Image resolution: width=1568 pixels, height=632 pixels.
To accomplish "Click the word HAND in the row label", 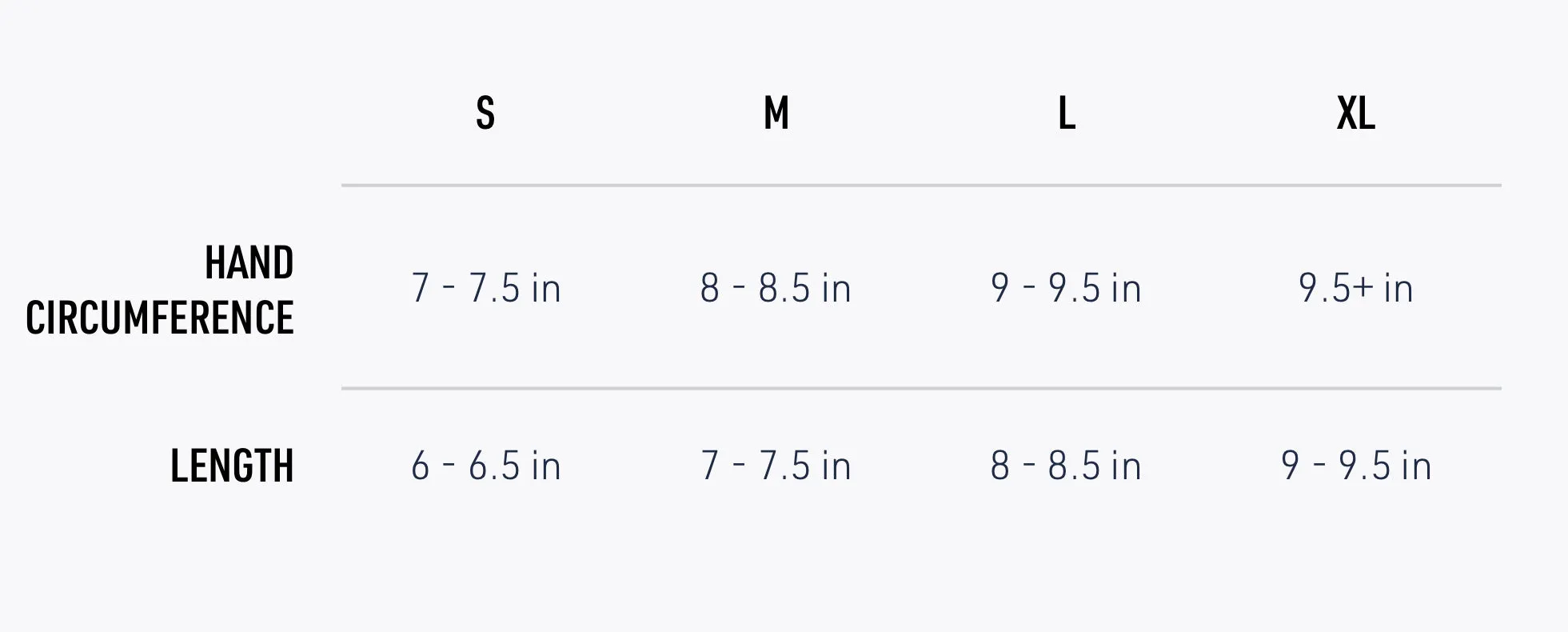I will click(249, 262).
